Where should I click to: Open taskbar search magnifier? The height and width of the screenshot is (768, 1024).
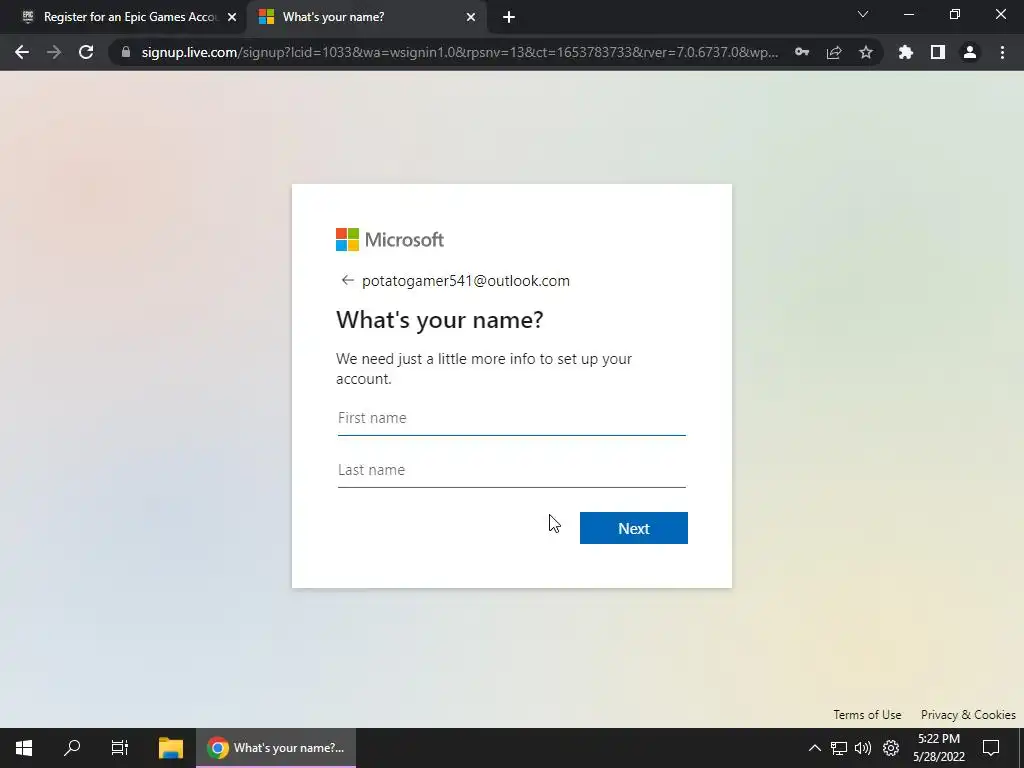pos(72,748)
